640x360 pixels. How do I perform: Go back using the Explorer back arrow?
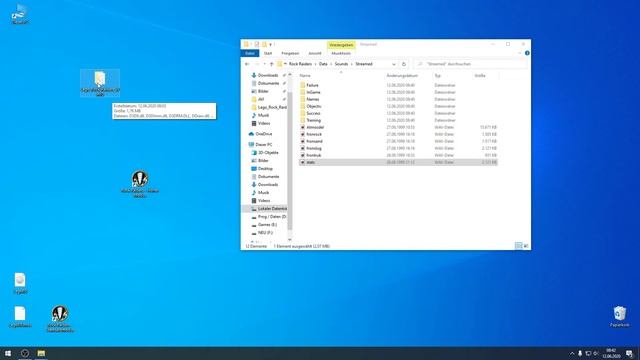coord(247,64)
